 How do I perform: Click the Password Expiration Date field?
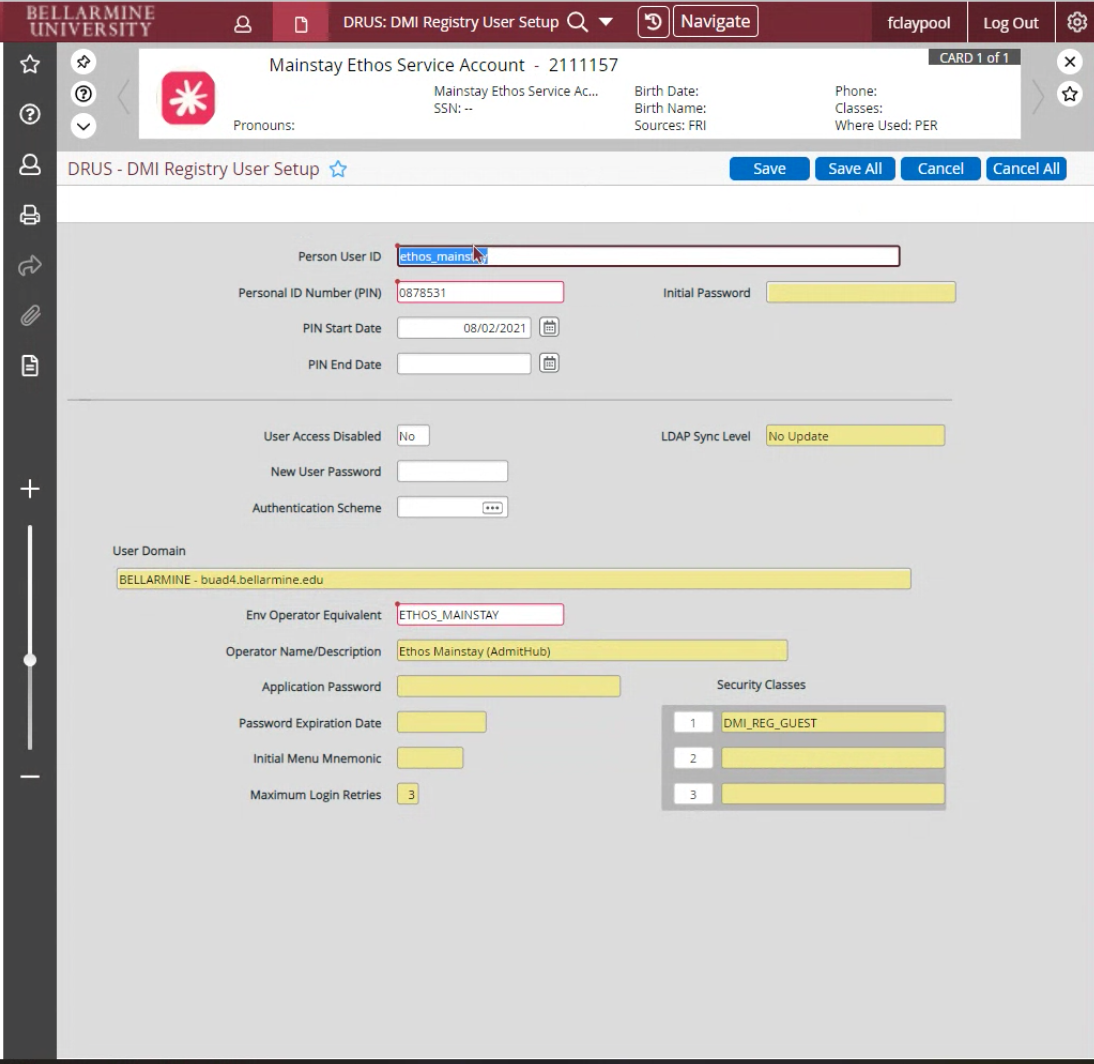pos(441,723)
